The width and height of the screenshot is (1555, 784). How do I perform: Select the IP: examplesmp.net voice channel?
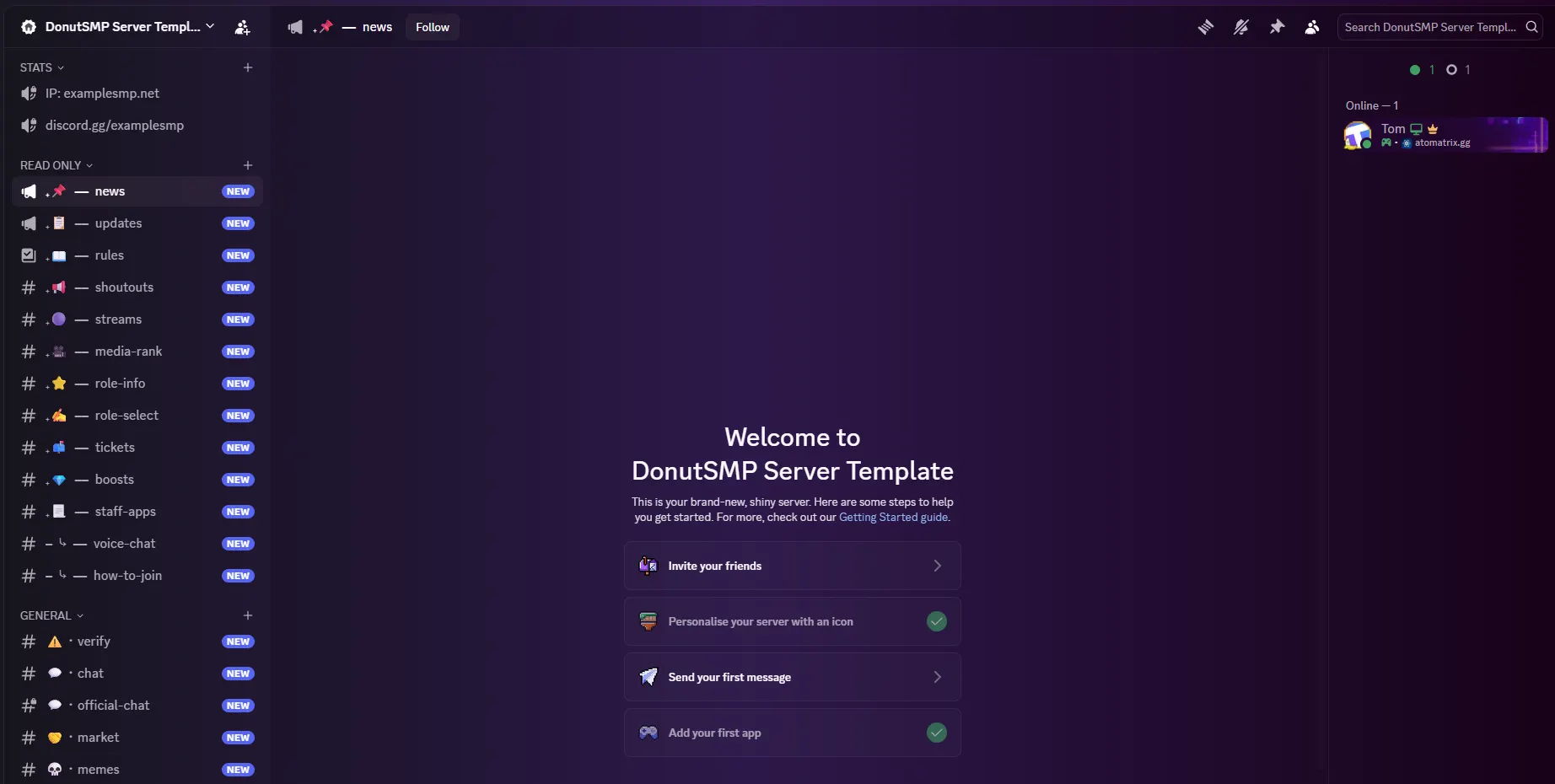pos(137,94)
